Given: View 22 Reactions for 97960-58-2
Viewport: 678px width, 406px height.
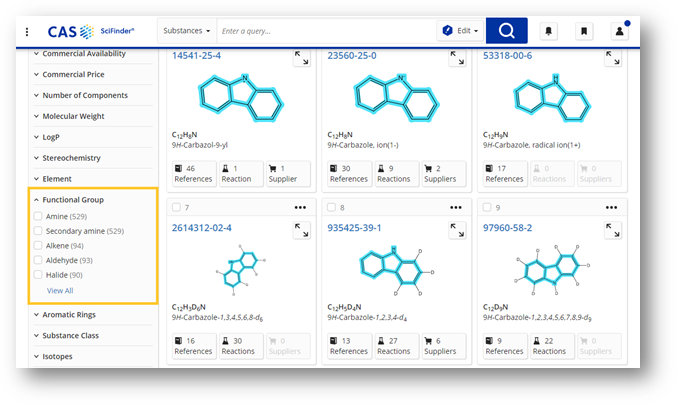Looking at the screenshot, I should click(553, 346).
